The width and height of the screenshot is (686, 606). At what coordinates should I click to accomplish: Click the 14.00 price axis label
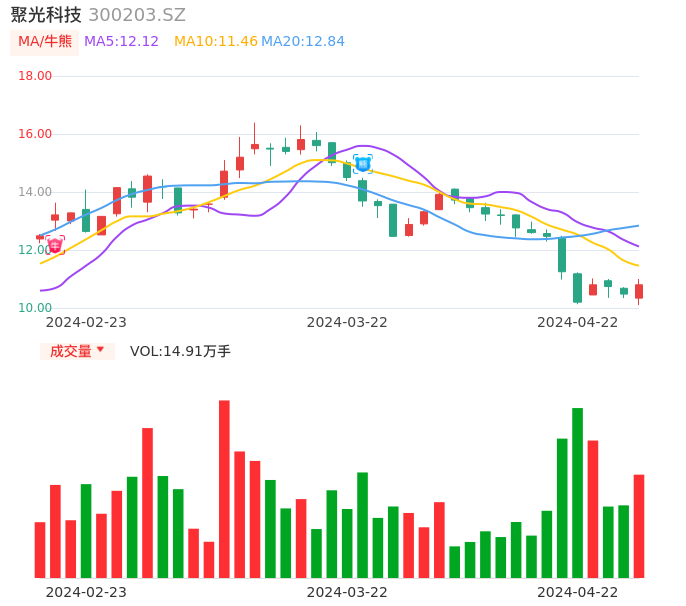(x=35, y=192)
